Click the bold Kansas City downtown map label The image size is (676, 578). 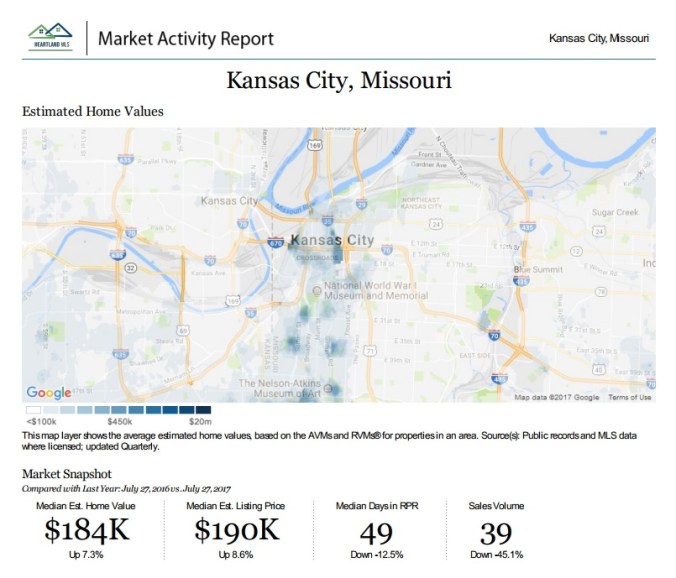(332, 240)
